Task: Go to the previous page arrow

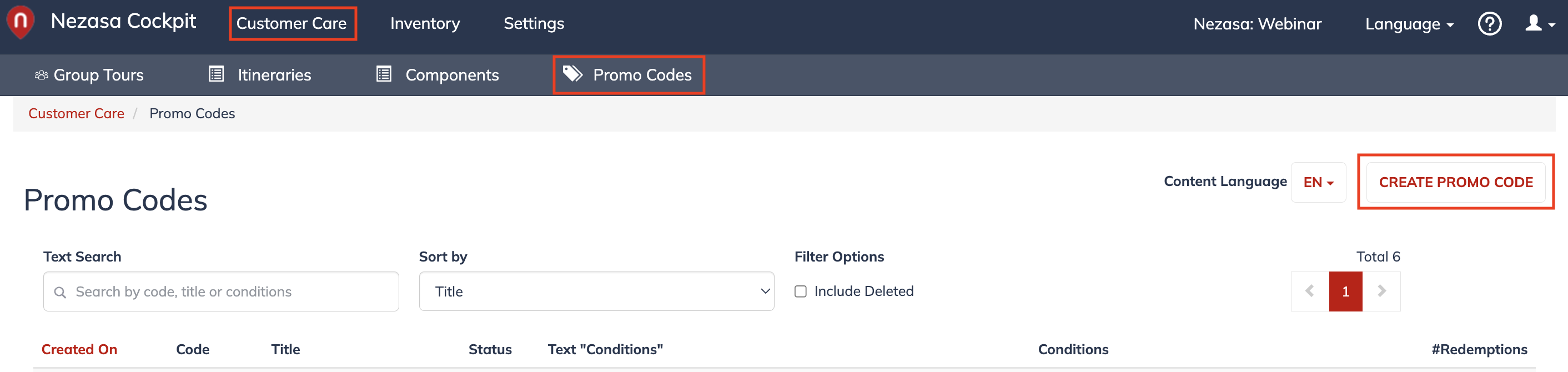Action: click(1310, 291)
